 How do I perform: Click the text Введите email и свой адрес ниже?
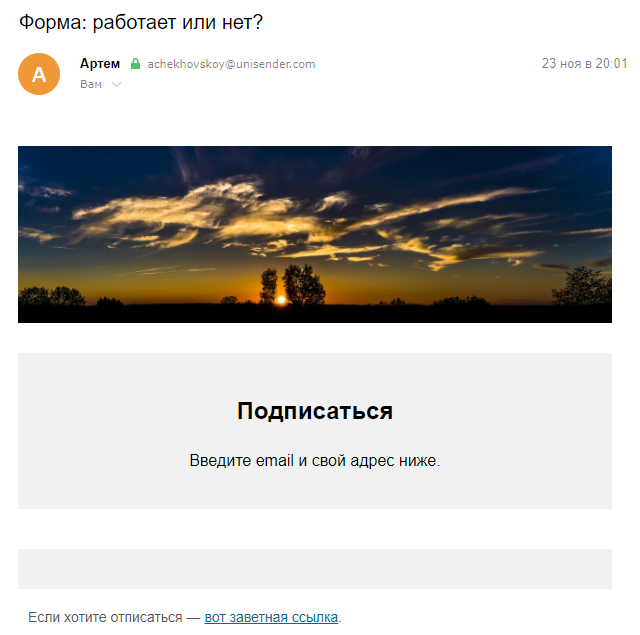(315, 460)
